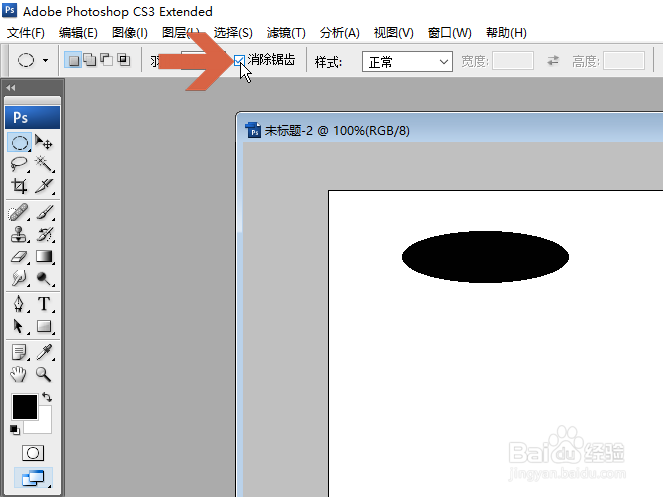The width and height of the screenshot is (663, 497).
Task: Select the Slice tool
Action: pyautogui.click(x=44, y=186)
